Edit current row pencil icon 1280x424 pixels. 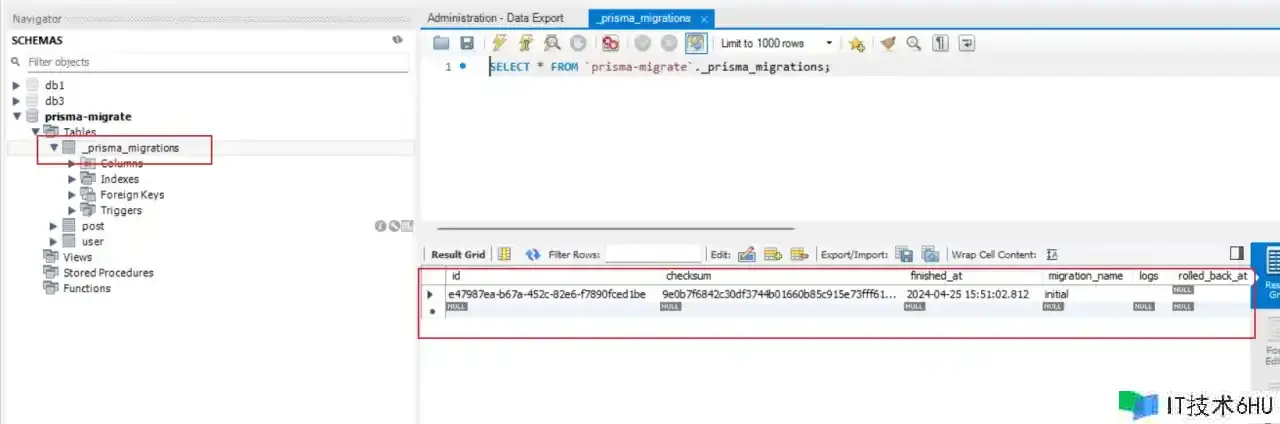[x=746, y=255]
